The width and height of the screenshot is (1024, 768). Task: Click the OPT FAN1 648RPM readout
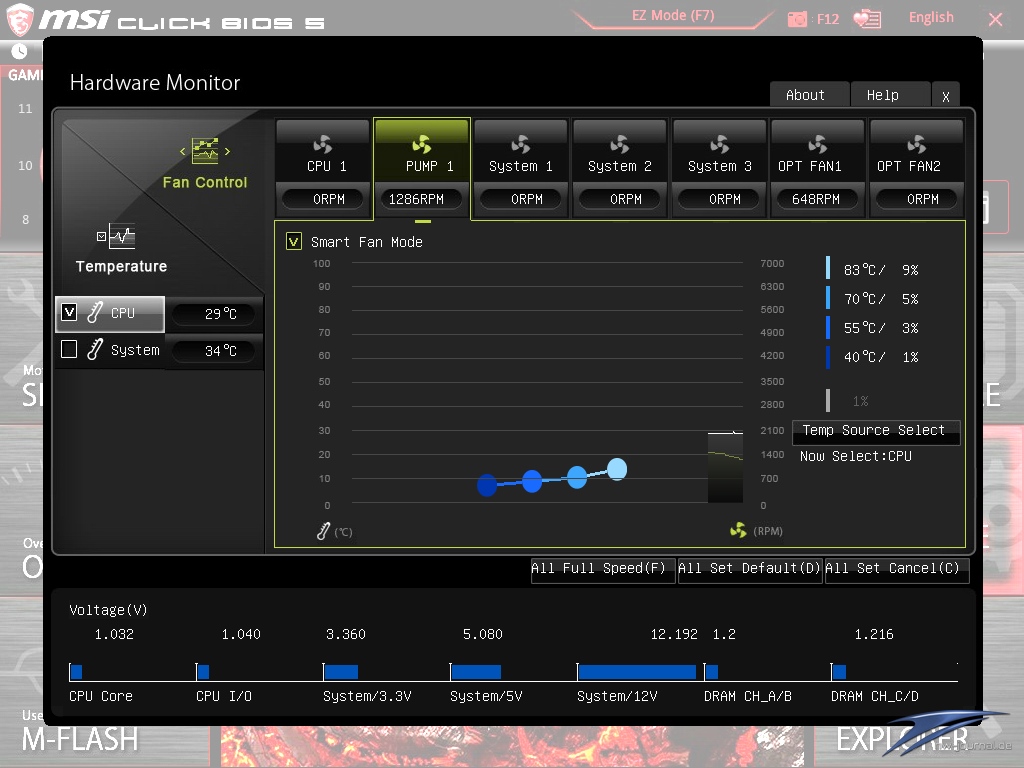click(816, 199)
